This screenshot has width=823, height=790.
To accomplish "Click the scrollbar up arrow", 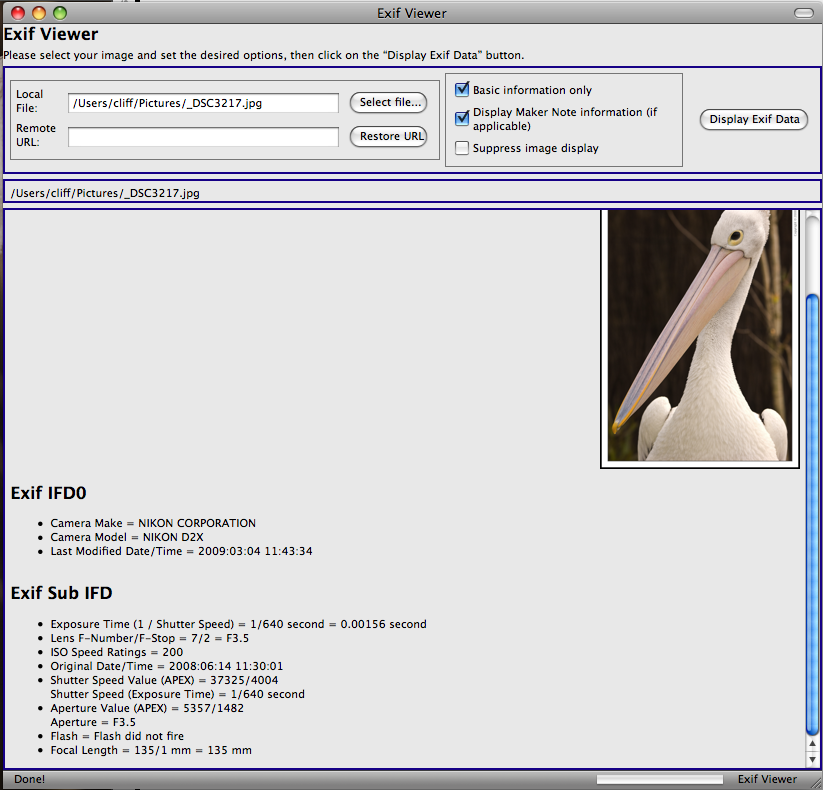I will 812,744.
